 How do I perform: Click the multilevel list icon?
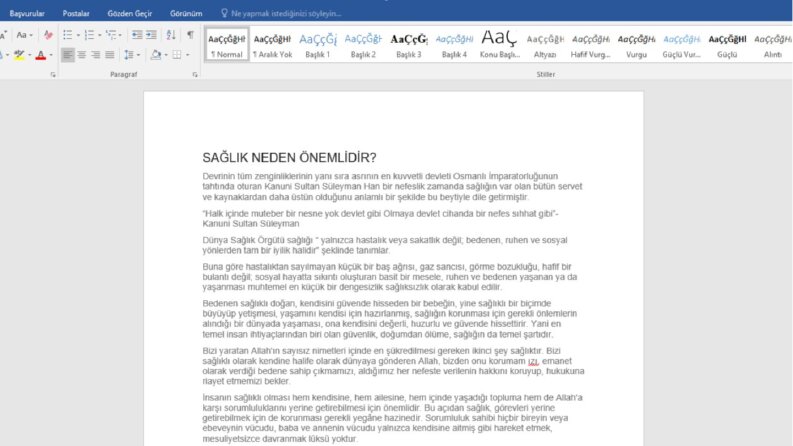(x=111, y=35)
